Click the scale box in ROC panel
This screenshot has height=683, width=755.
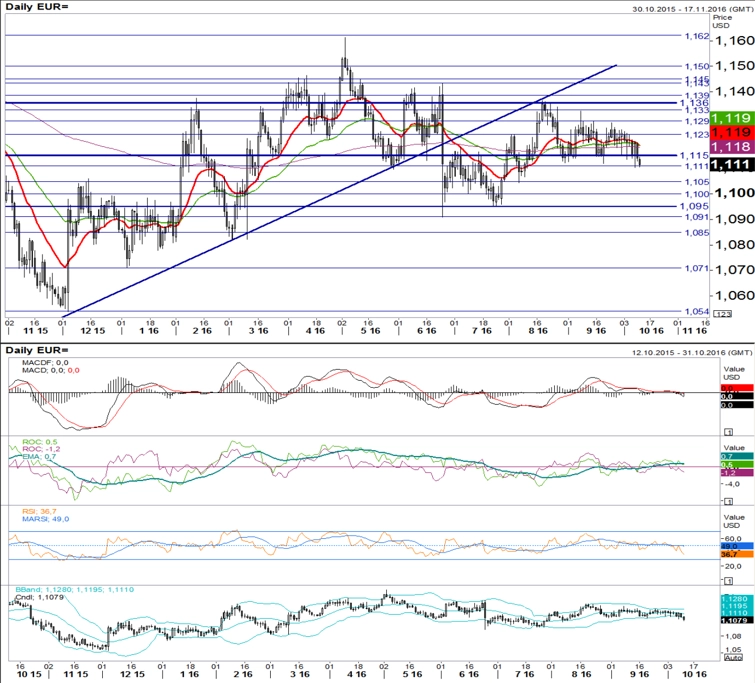tap(729, 501)
